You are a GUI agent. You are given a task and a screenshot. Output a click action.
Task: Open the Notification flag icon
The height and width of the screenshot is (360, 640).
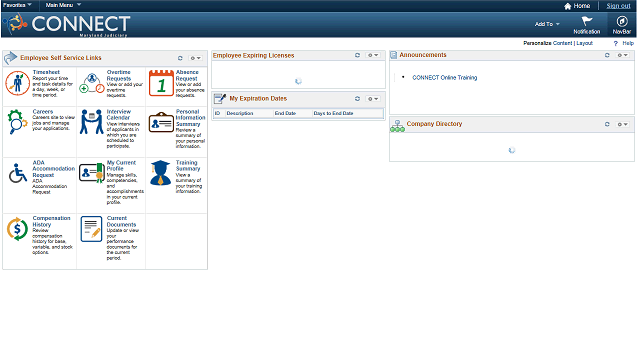click(587, 21)
